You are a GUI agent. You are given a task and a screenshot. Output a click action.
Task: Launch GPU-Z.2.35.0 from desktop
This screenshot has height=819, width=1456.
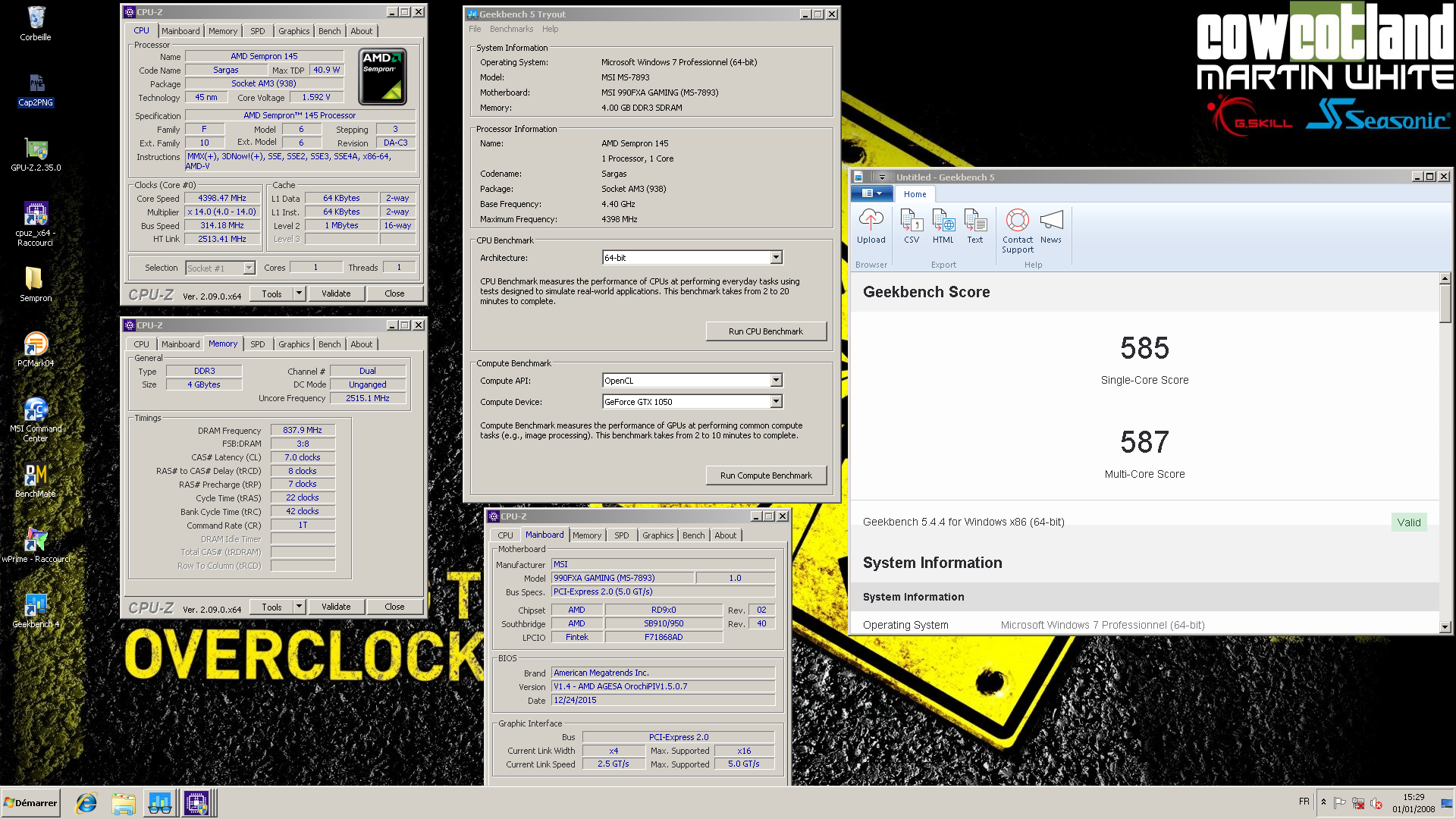click(x=36, y=155)
